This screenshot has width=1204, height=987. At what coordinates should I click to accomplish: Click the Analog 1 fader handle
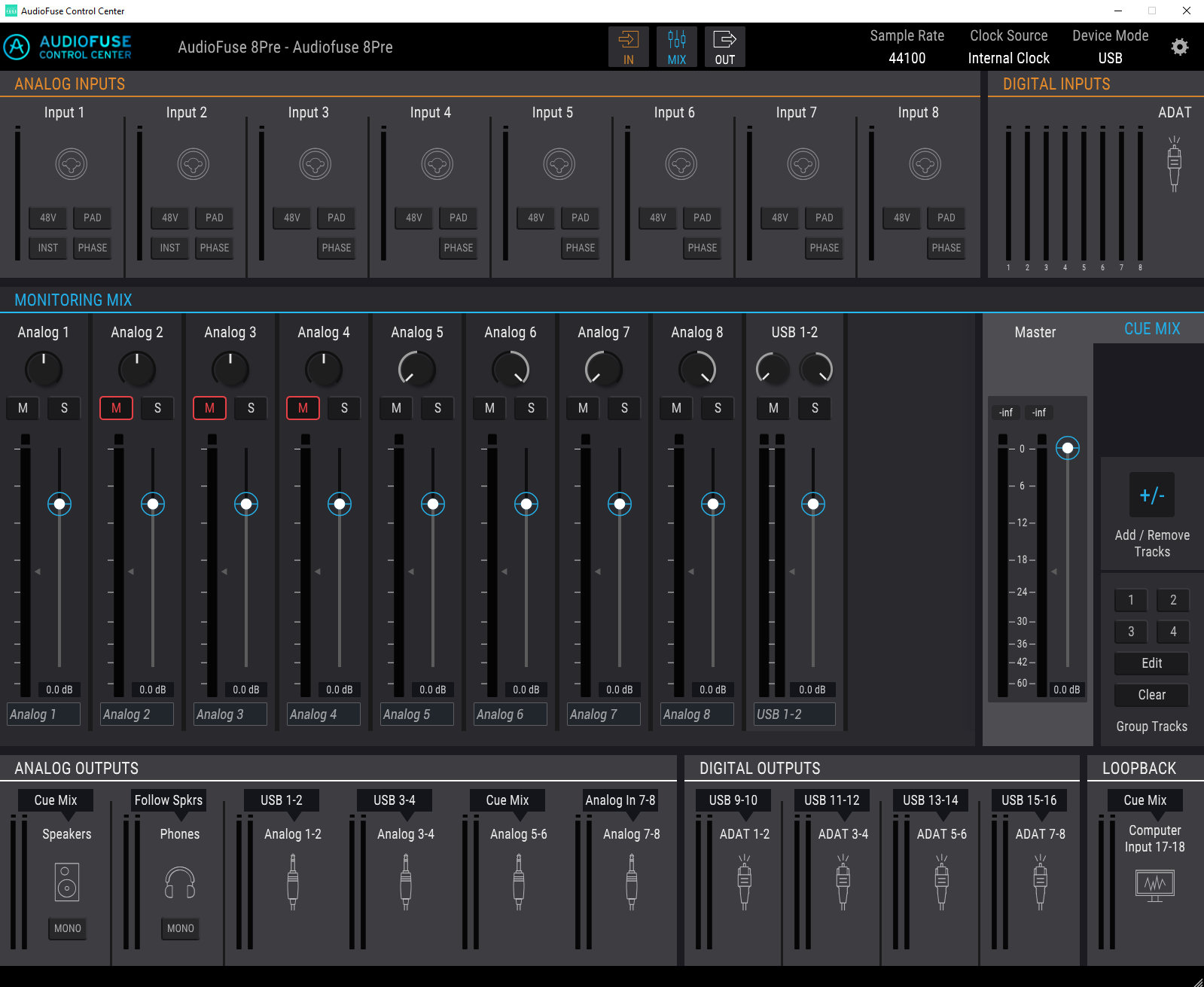(59, 504)
